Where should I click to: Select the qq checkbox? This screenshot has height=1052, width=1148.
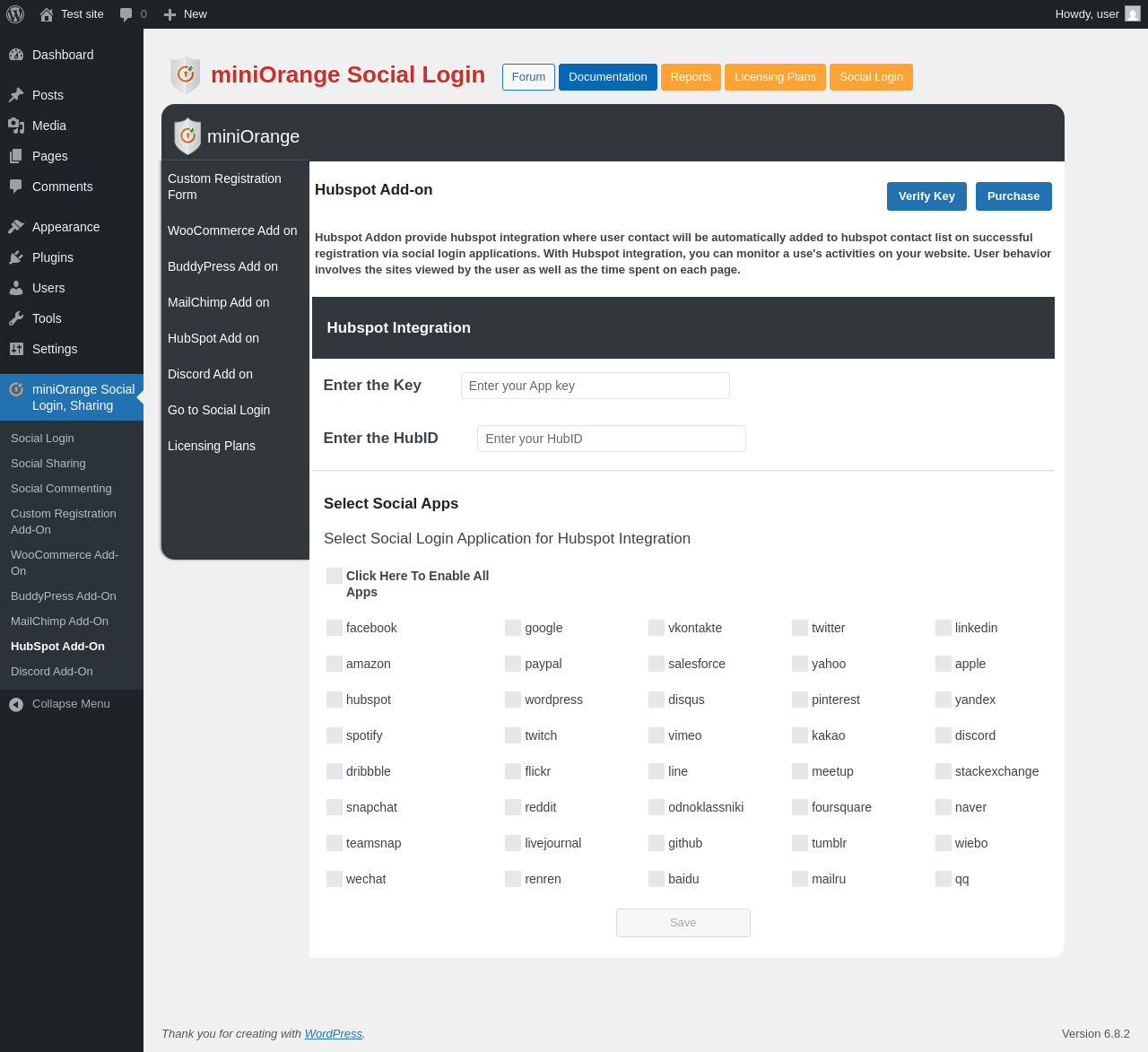coord(944,879)
